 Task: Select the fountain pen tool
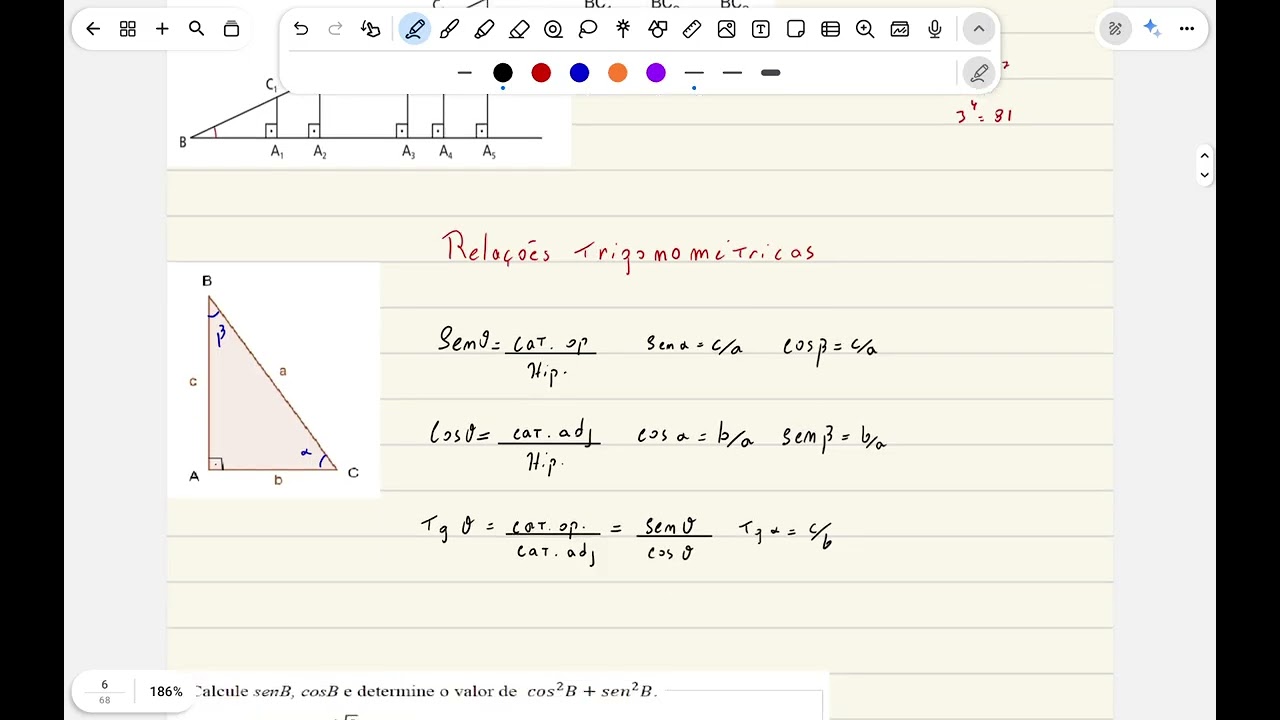415,29
